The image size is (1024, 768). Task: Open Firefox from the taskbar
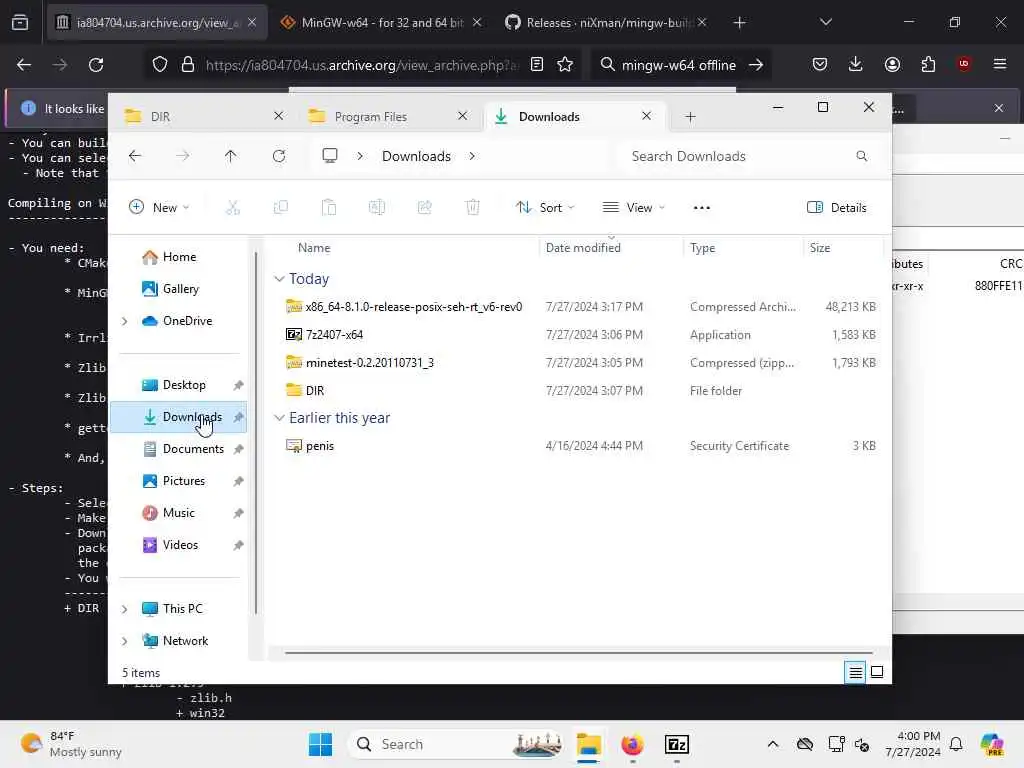coord(632,744)
